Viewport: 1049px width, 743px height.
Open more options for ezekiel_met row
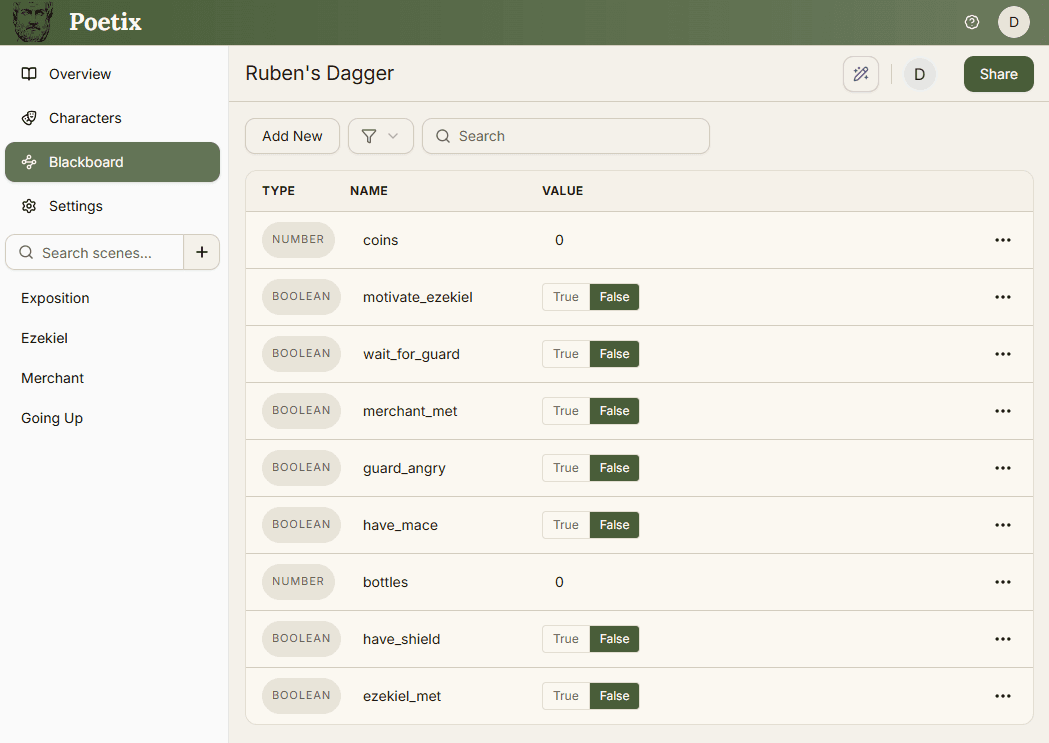1002,696
